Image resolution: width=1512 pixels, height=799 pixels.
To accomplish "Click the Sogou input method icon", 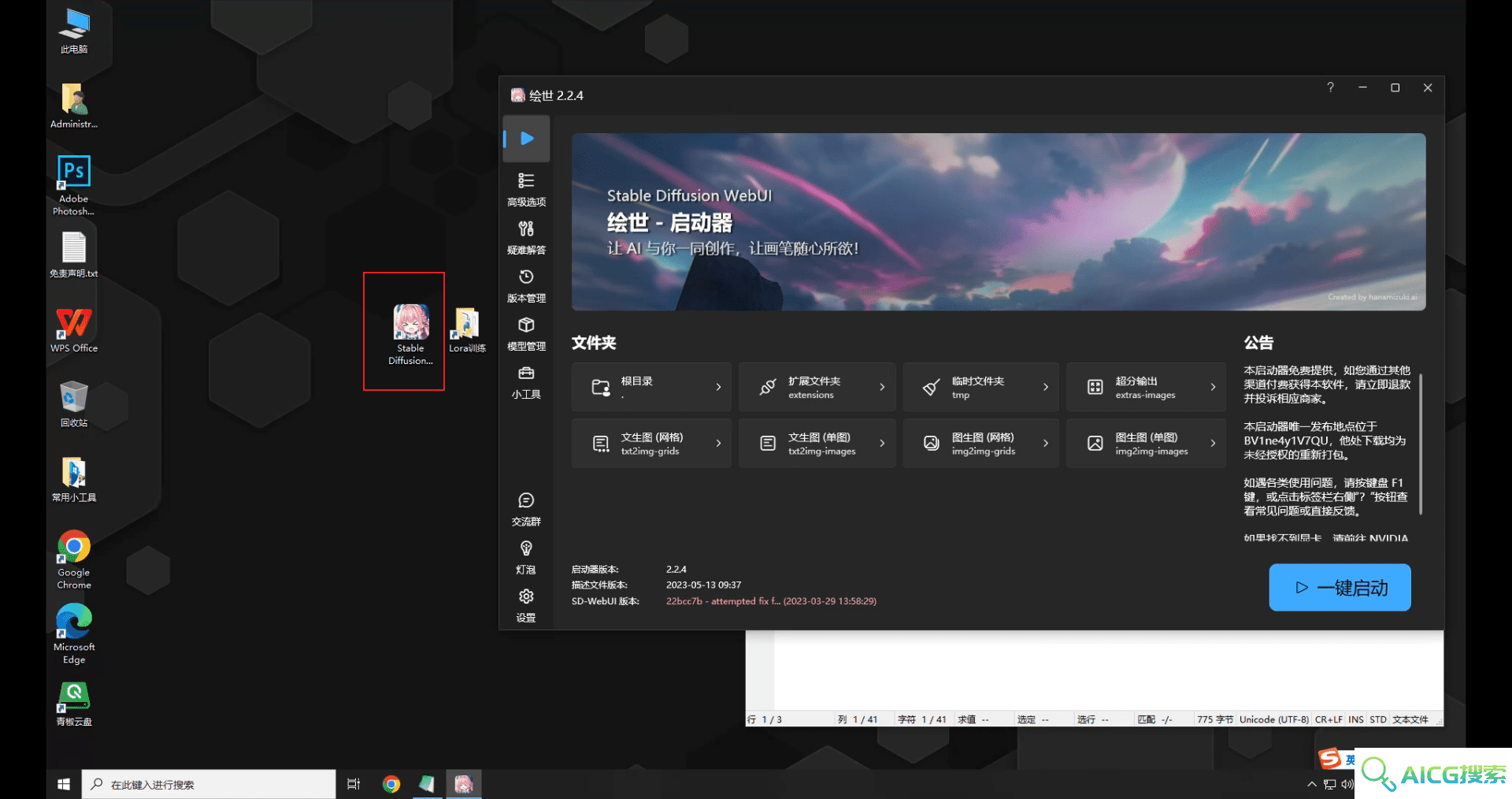I will 1330,759.
